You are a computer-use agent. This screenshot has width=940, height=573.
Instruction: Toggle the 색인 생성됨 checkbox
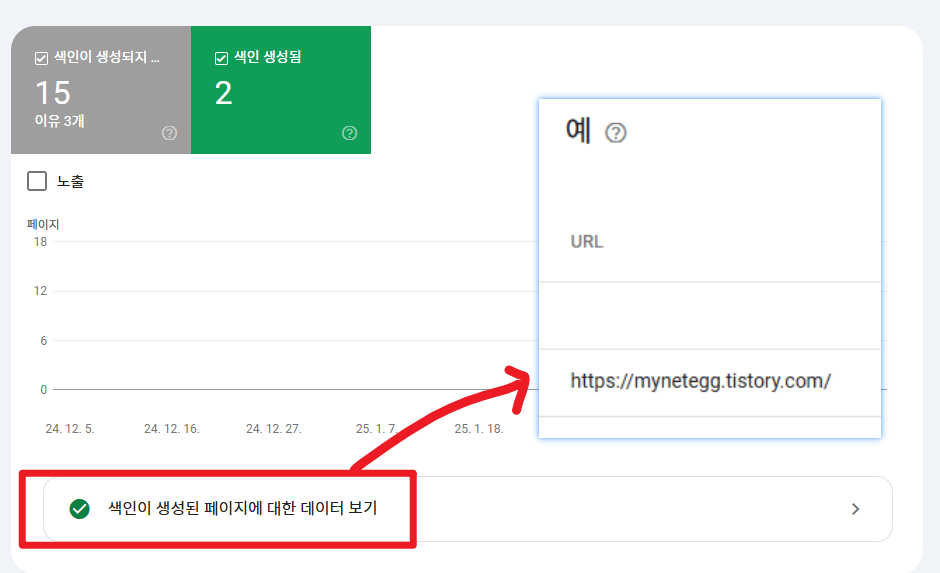[221, 58]
